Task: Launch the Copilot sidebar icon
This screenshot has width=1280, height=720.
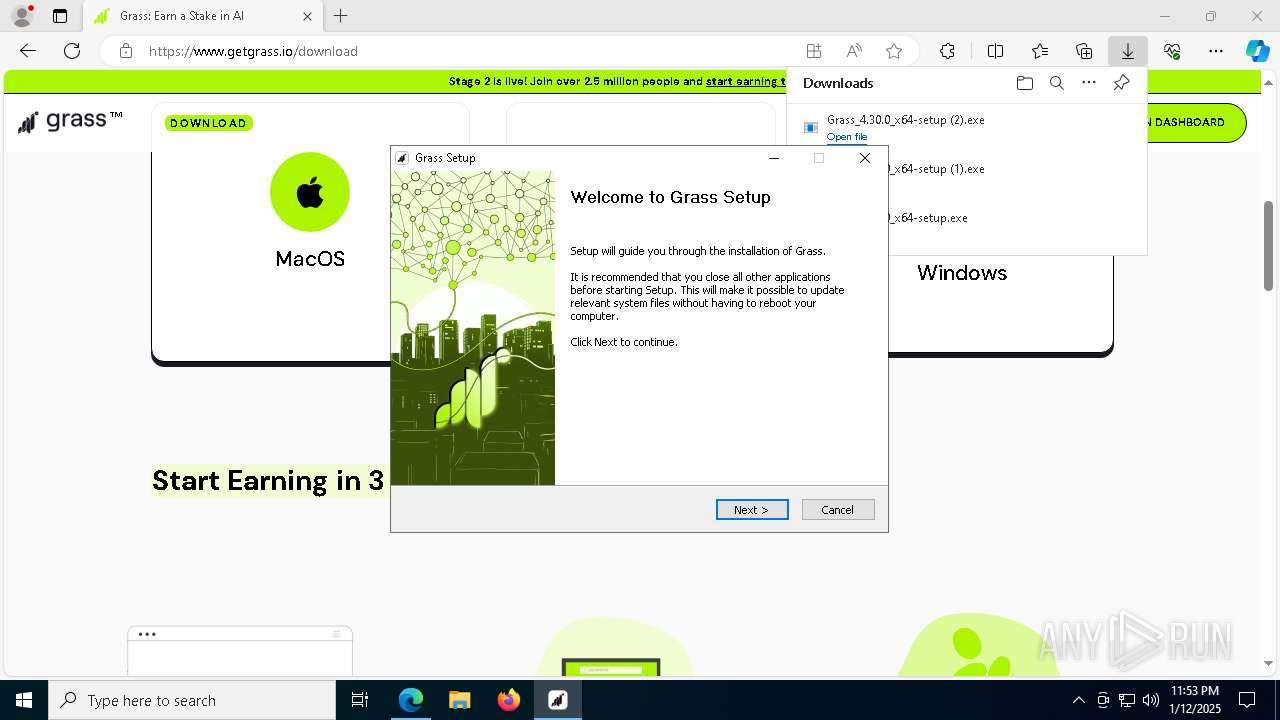Action: 1257,51
